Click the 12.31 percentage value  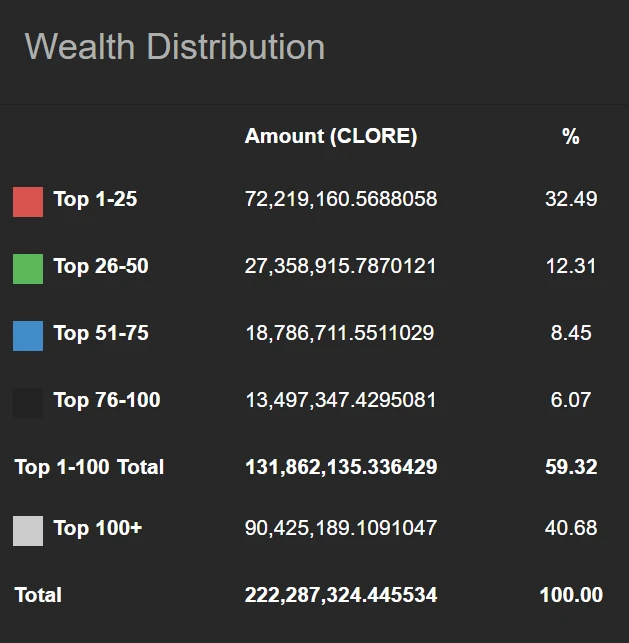tap(571, 266)
